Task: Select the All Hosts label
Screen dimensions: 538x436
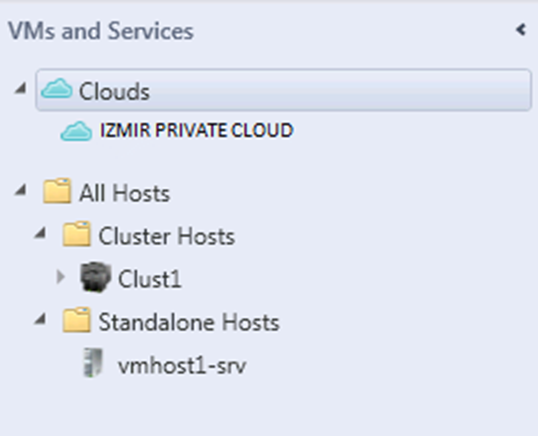Action: pos(125,193)
